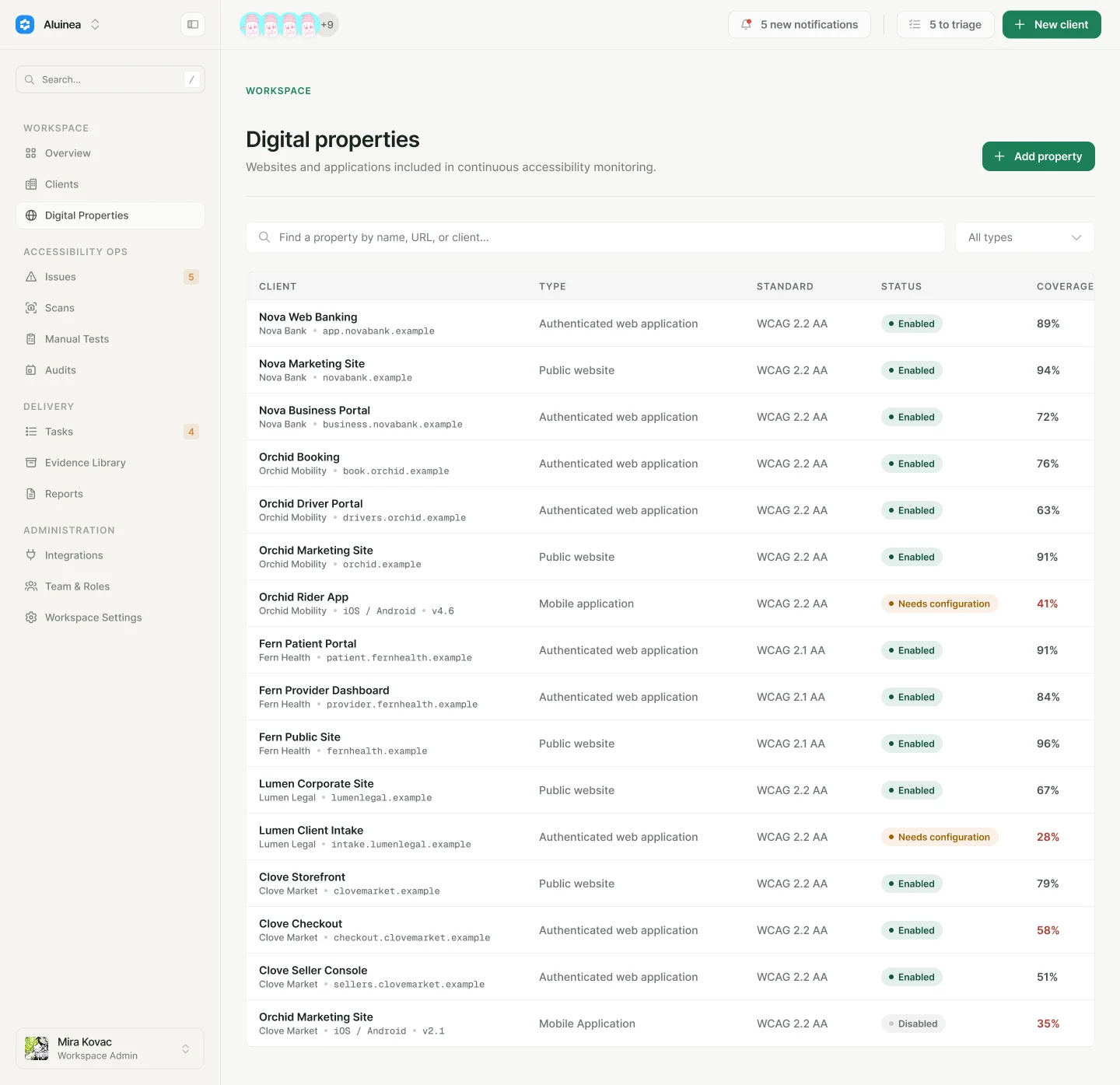The height and width of the screenshot is (1085, 1120).
Task: Click the Manual Tests clipboard icon
Action: (x=31, y=339)
